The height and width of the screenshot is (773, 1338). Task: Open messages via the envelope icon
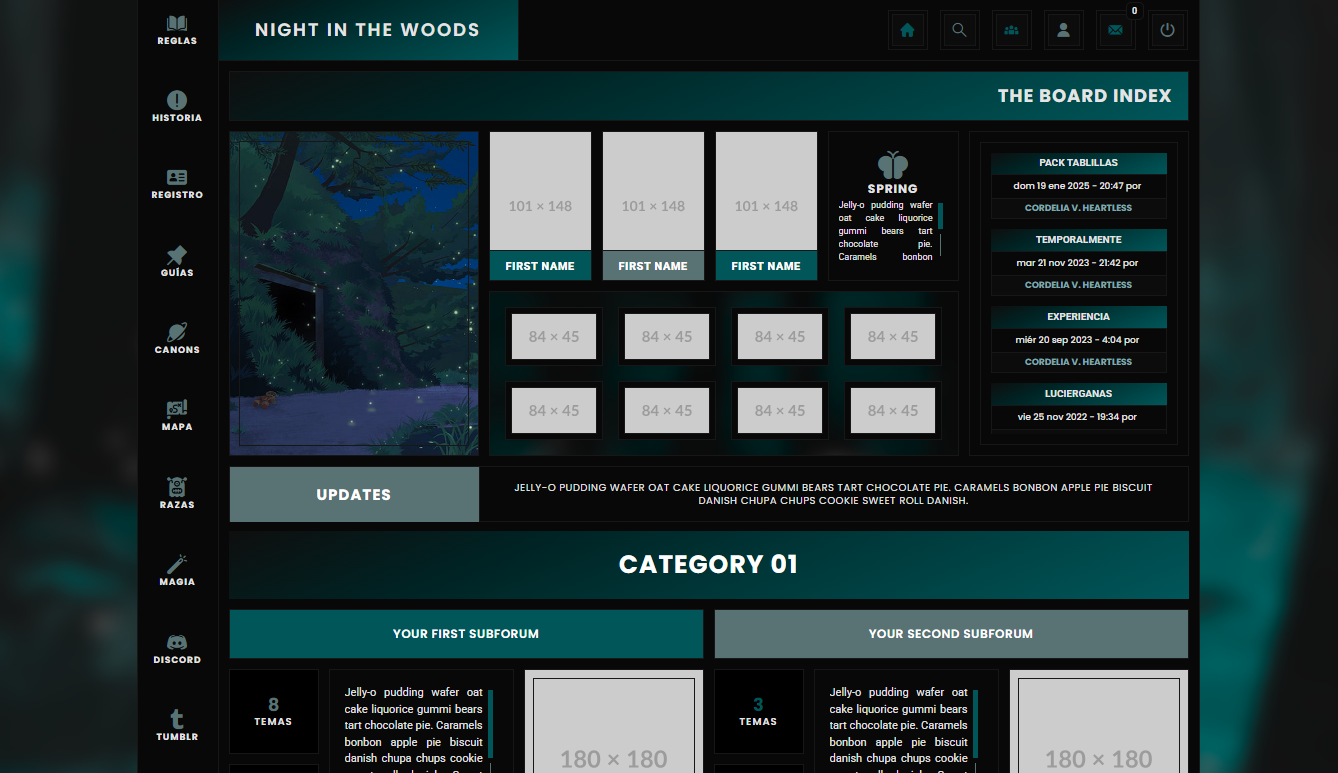(x=1116, y=30)
